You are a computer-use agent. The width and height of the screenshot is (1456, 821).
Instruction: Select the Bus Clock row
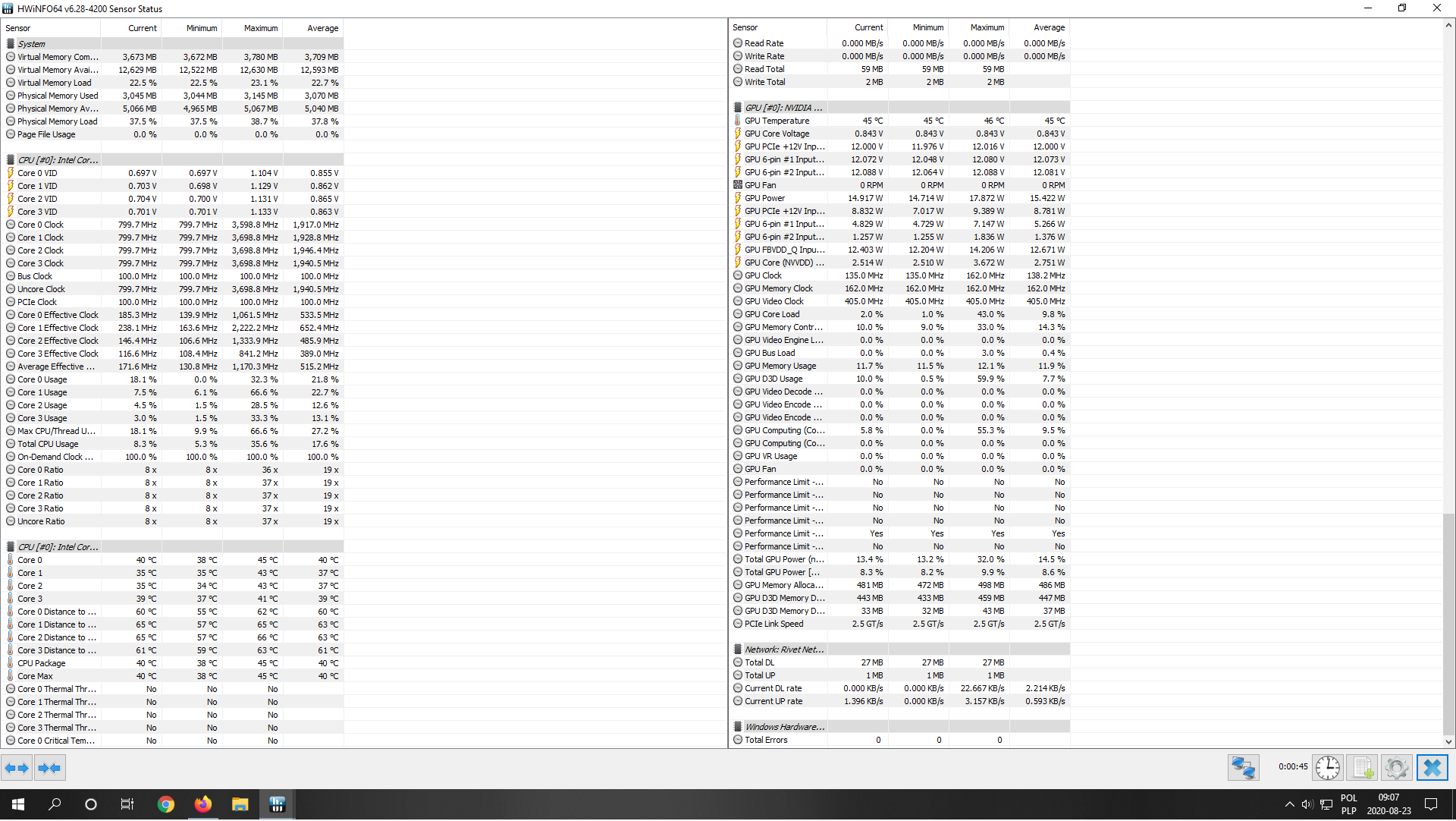click(173, 276)
